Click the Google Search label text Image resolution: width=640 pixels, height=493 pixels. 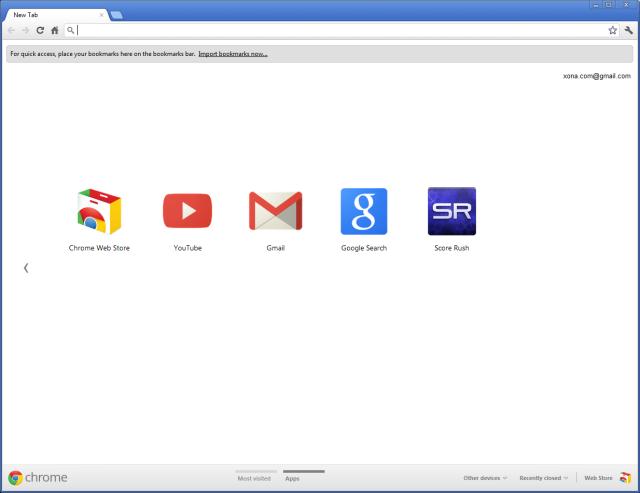(364, 248)
